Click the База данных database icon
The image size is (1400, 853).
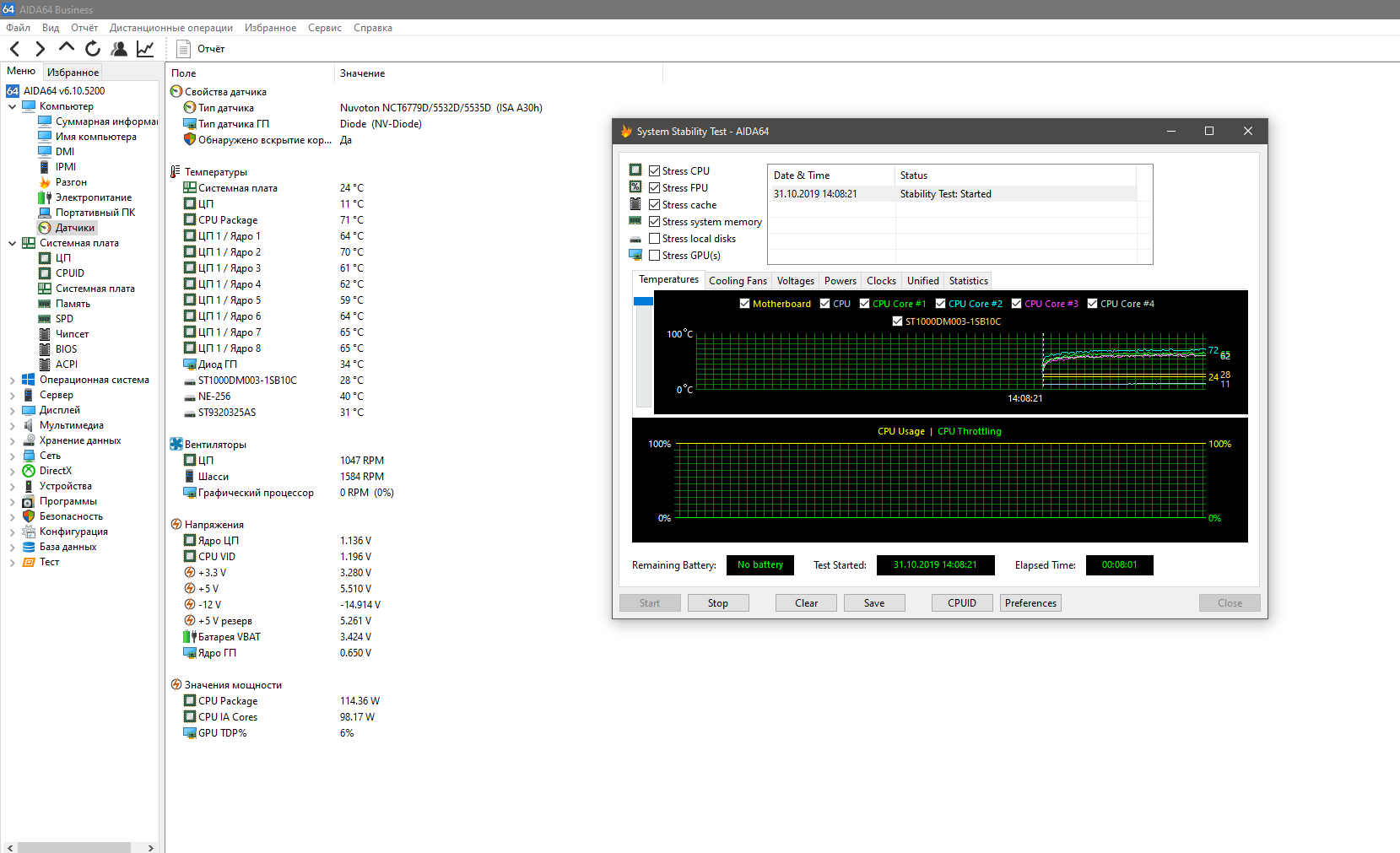coord(29,547)
